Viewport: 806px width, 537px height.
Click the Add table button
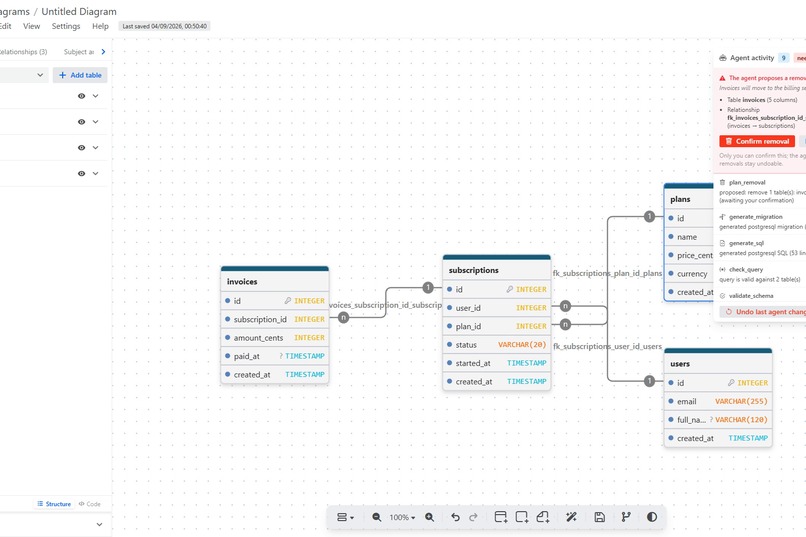[80, 75]
